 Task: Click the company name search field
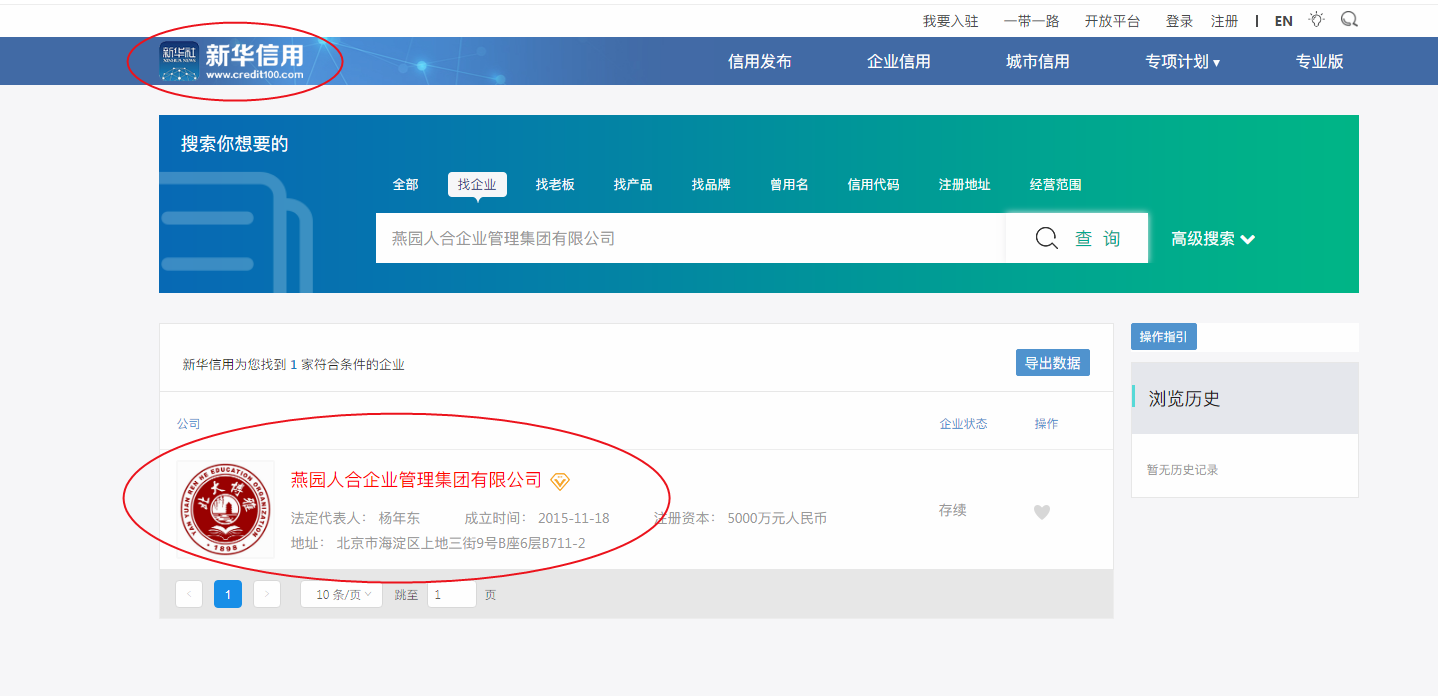click(x=691, y=238)
